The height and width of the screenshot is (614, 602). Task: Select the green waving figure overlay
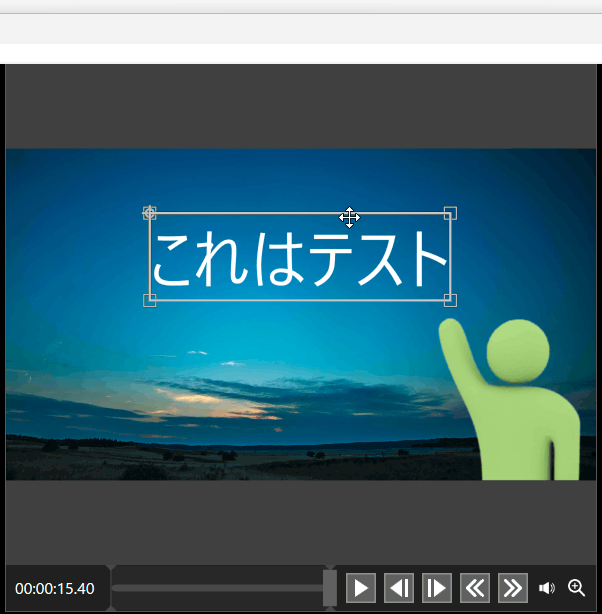point(509,399)
